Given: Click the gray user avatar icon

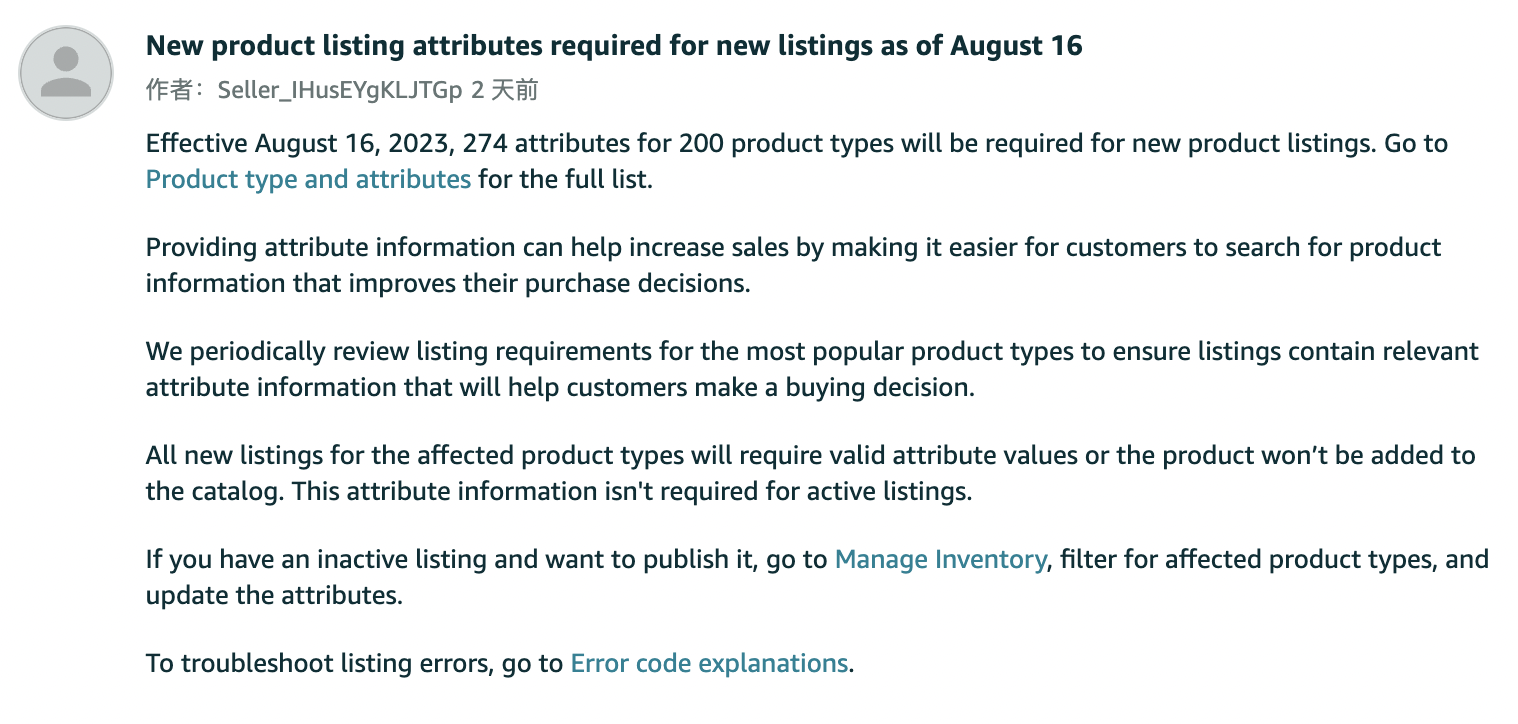Looking at the screenshot, I should click(x=67, y=73).
